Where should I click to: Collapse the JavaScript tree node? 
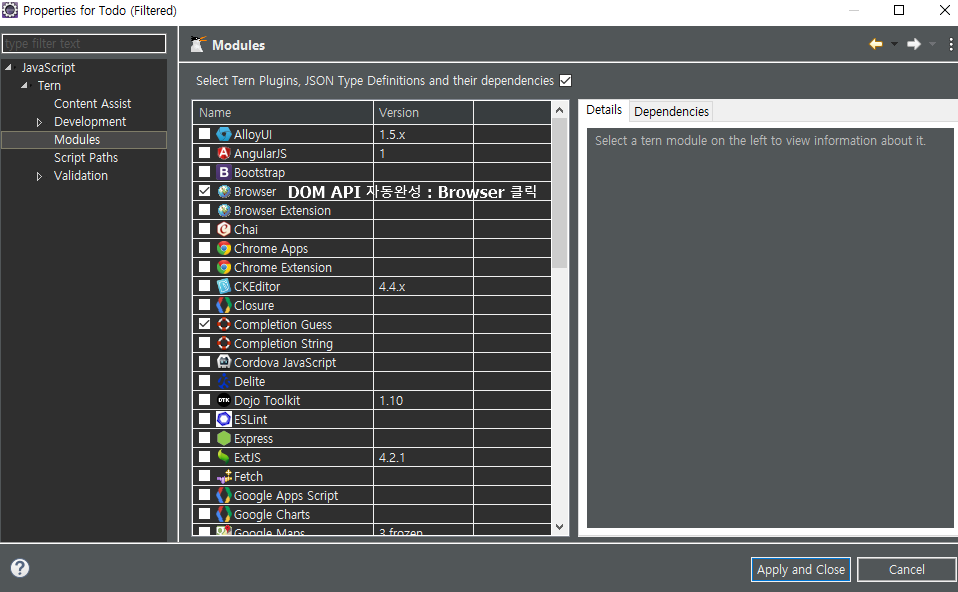[9, 68]
